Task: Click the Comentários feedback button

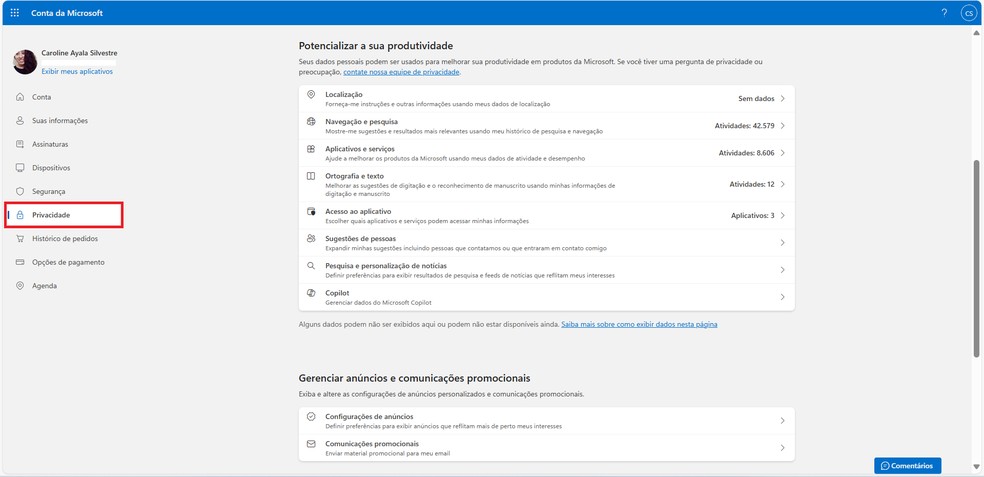Action: click(x=907, y=466)
